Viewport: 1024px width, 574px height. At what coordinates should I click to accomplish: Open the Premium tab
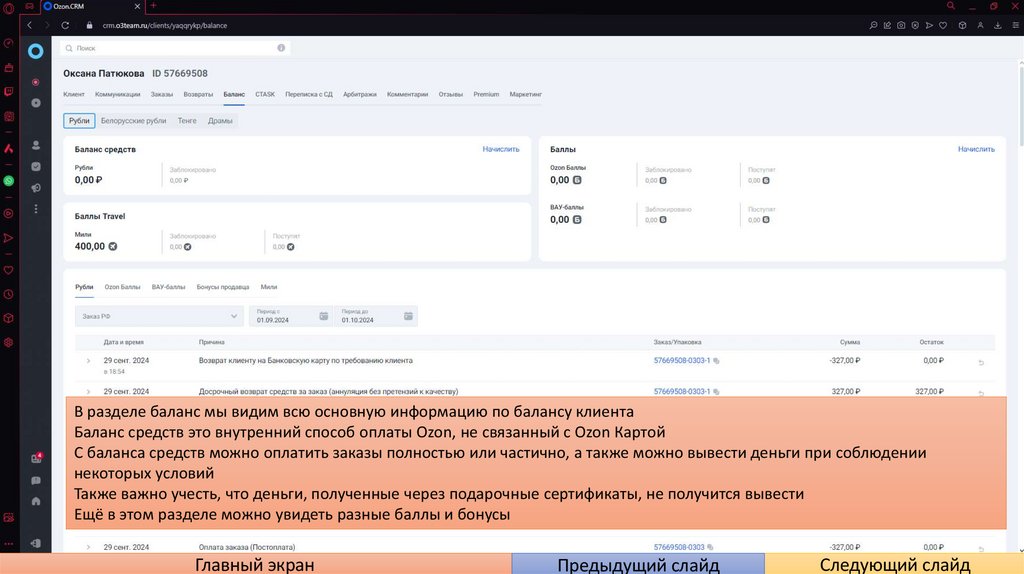[486, 94]
